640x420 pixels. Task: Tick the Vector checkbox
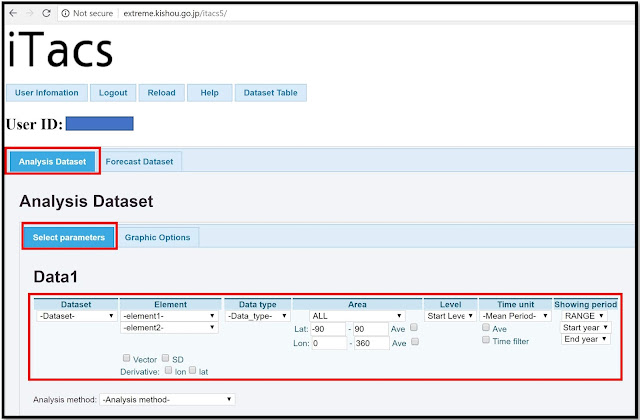127,358
